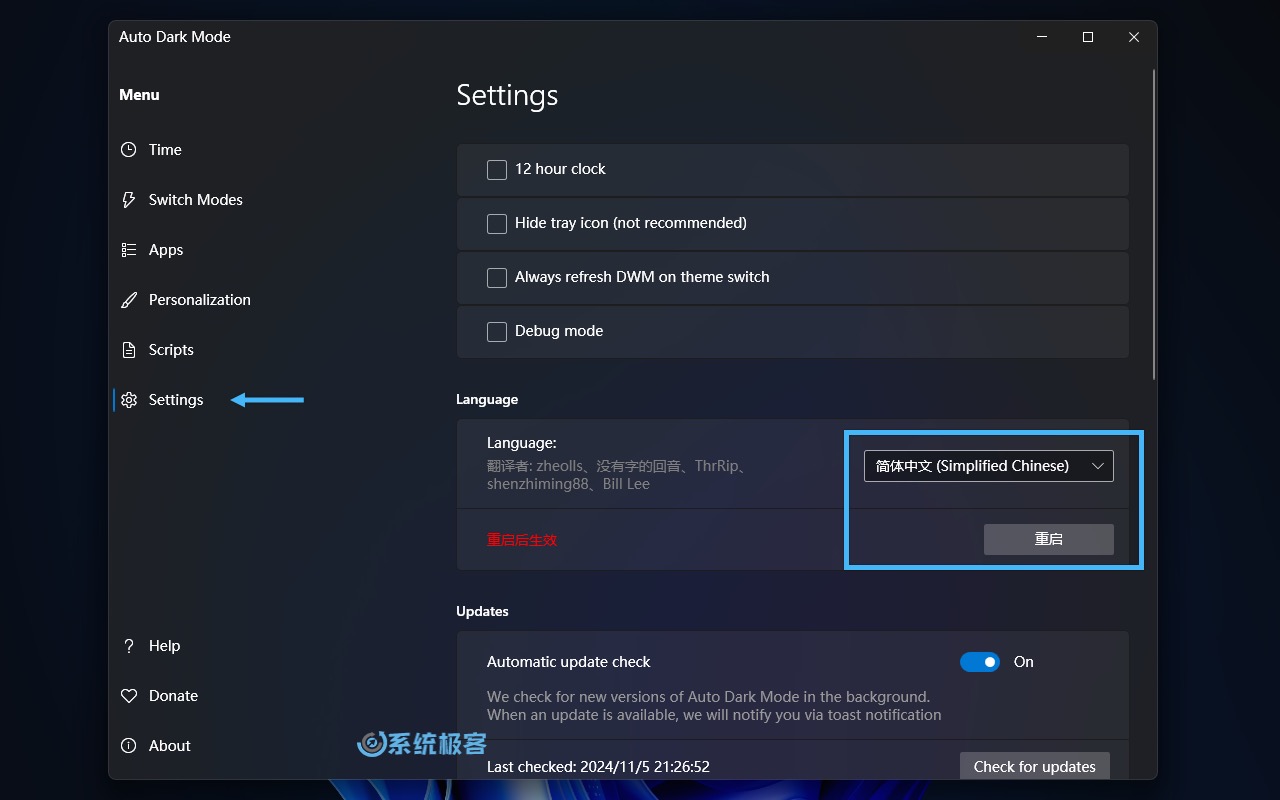Click the About info icon
Viewport: 1280px width, 800px height.
click(129, 746)
